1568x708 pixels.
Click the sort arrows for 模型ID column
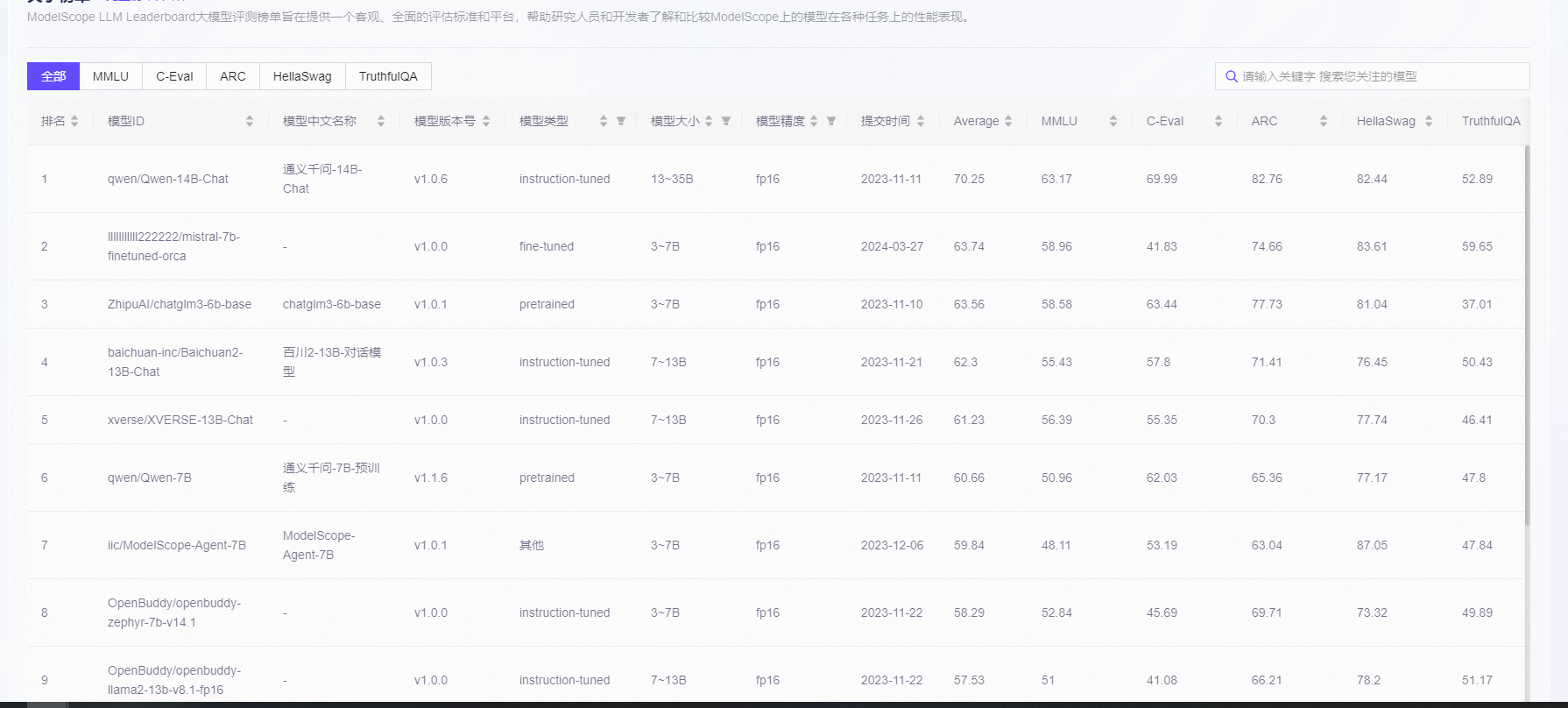(250, 121)
